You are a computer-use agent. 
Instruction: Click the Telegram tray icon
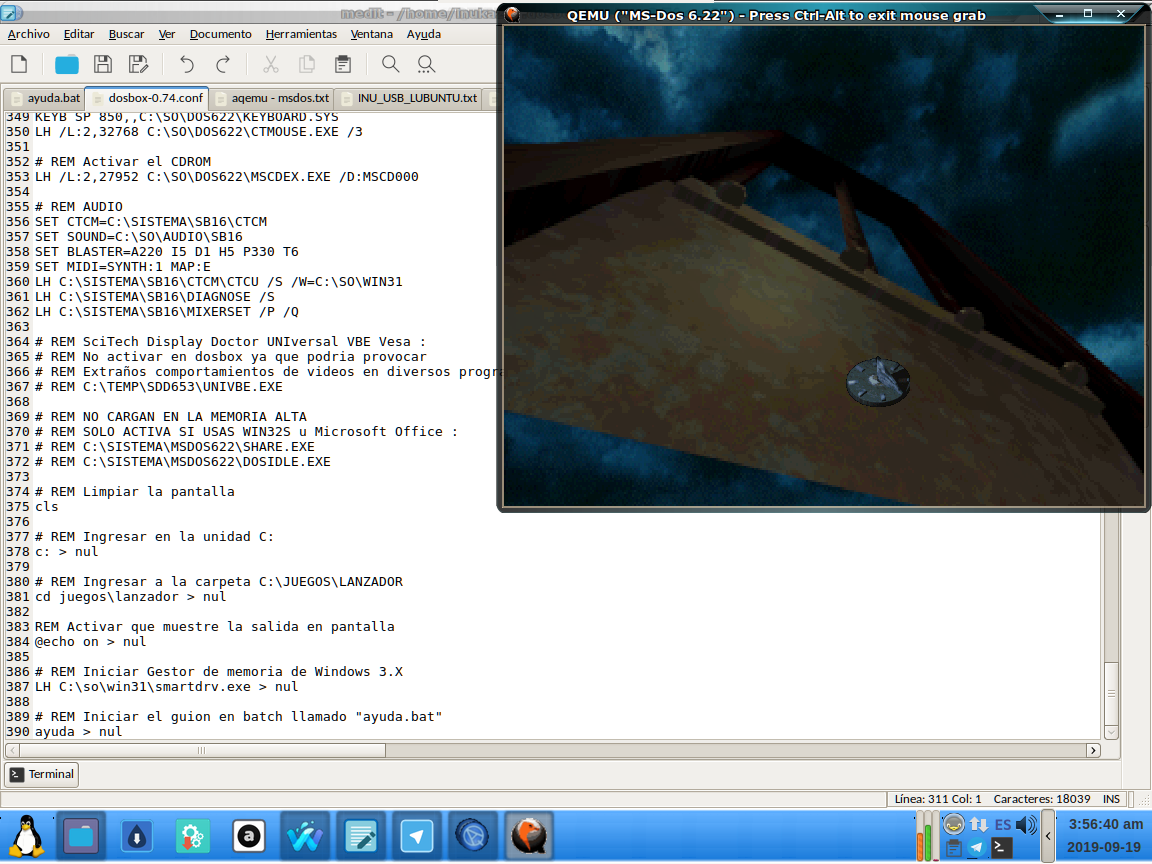pos(977,847)
